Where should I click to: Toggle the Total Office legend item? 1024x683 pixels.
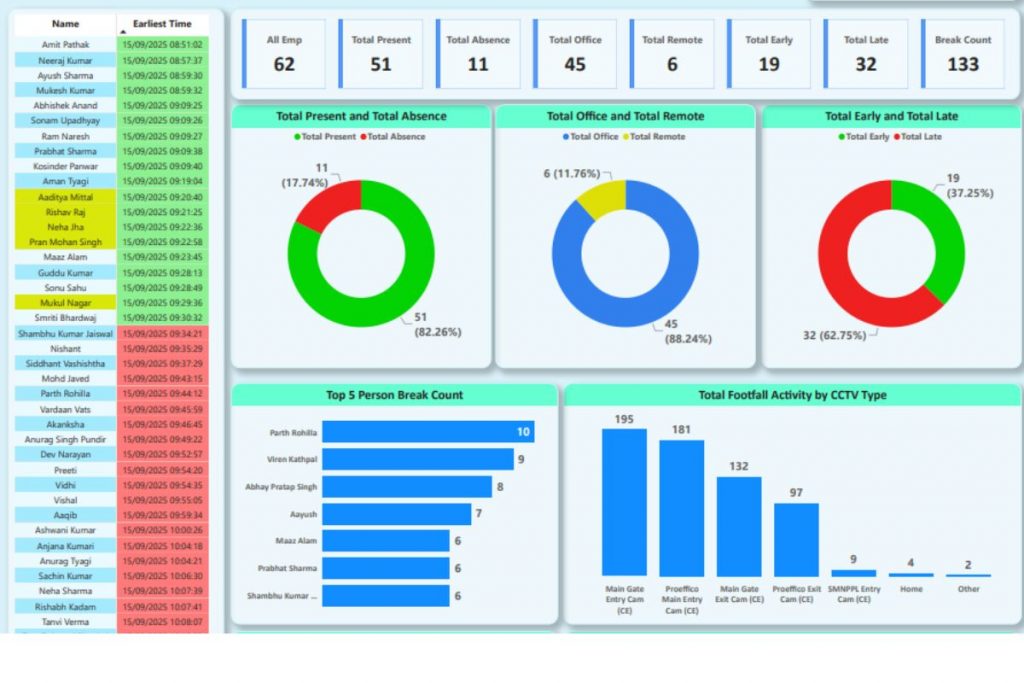coord(565,137)
